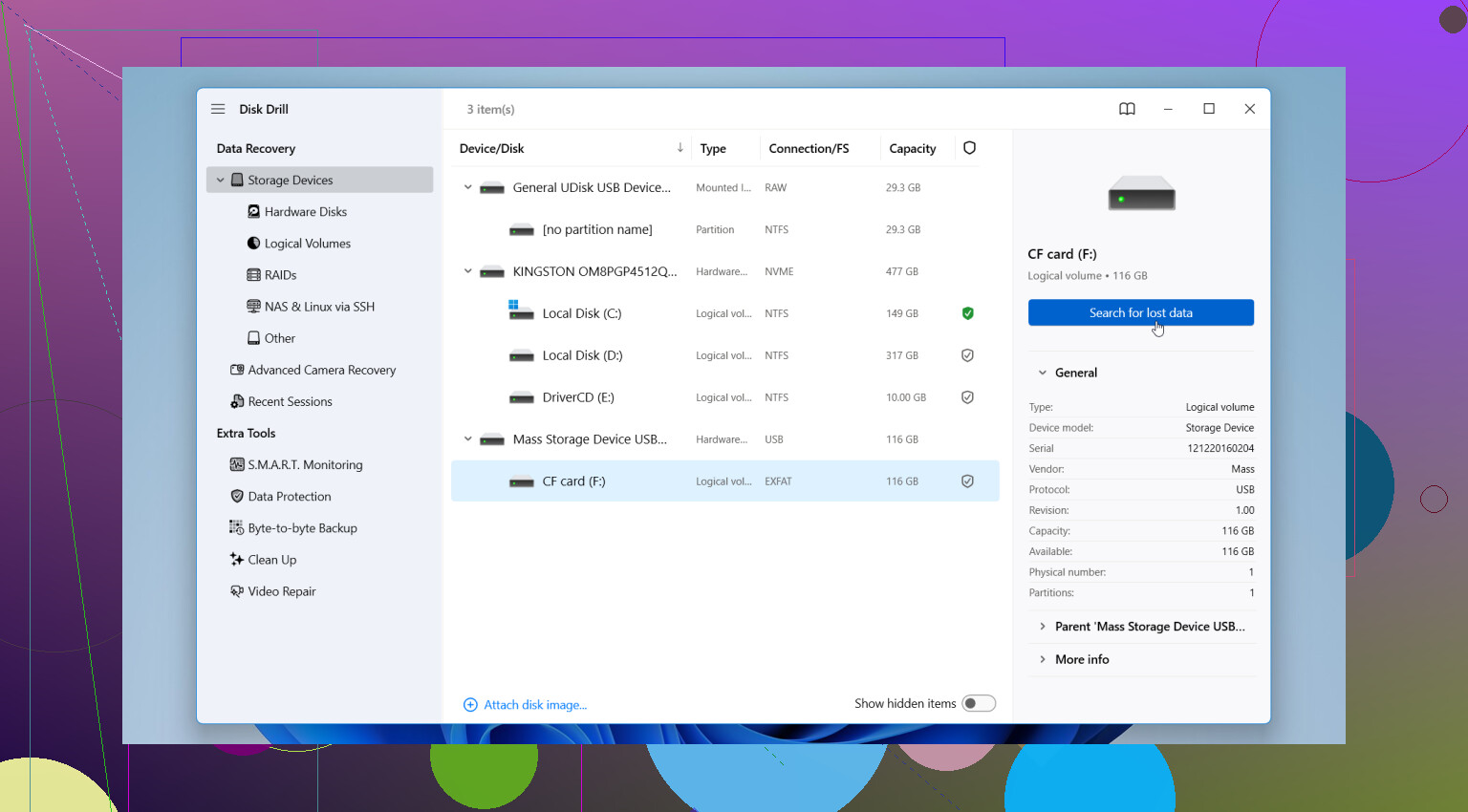
Task: Click the EXFAT file system cell
Action: pos(778,481)
